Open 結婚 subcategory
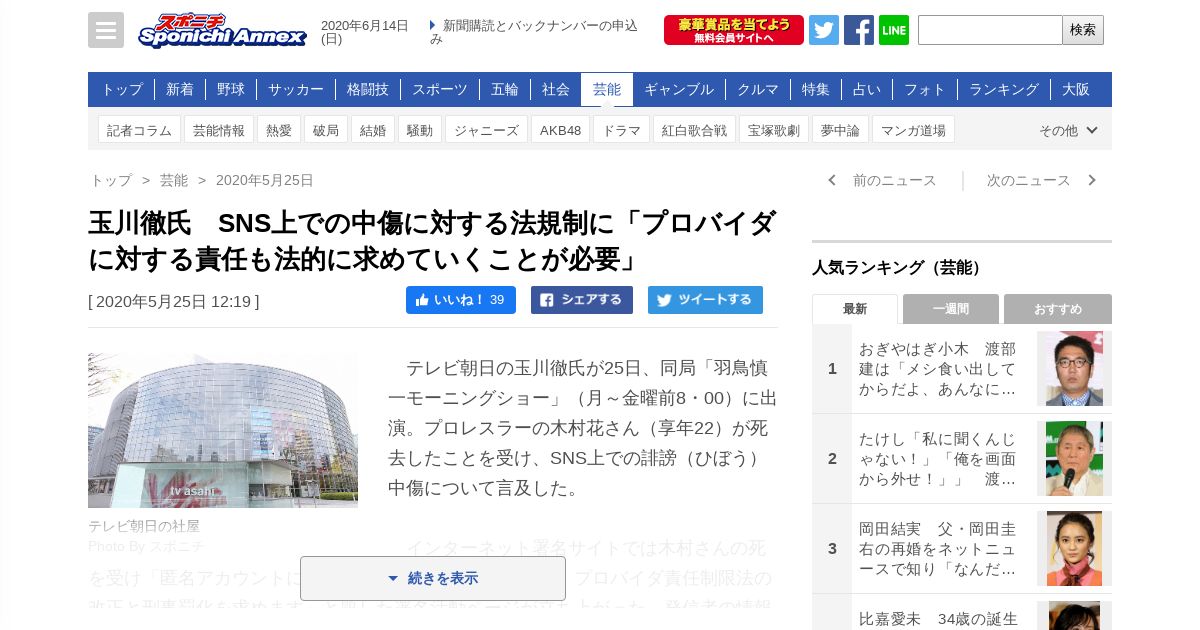Image resolution: width=1200 pixels, height=630 pixels. click(373, 130)
